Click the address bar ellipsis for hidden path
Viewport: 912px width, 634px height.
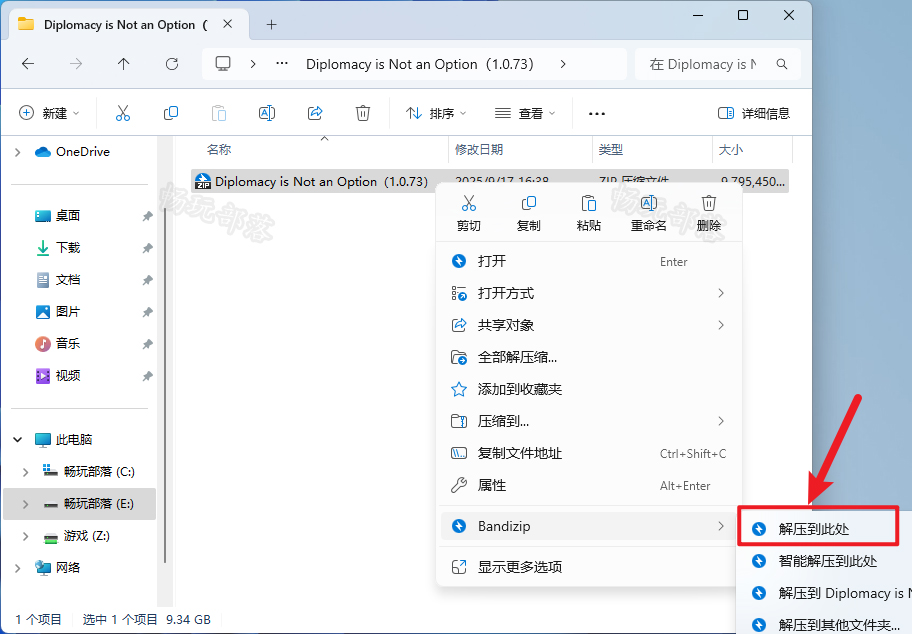282,63
